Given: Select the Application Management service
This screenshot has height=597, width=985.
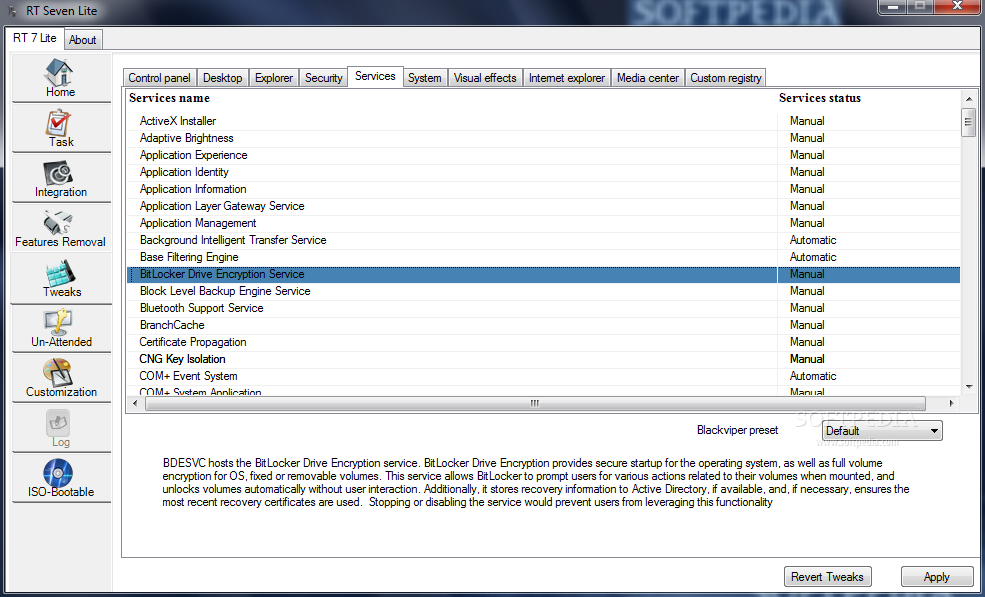Looking at the screenshot, I should click(x=543, y=223).
